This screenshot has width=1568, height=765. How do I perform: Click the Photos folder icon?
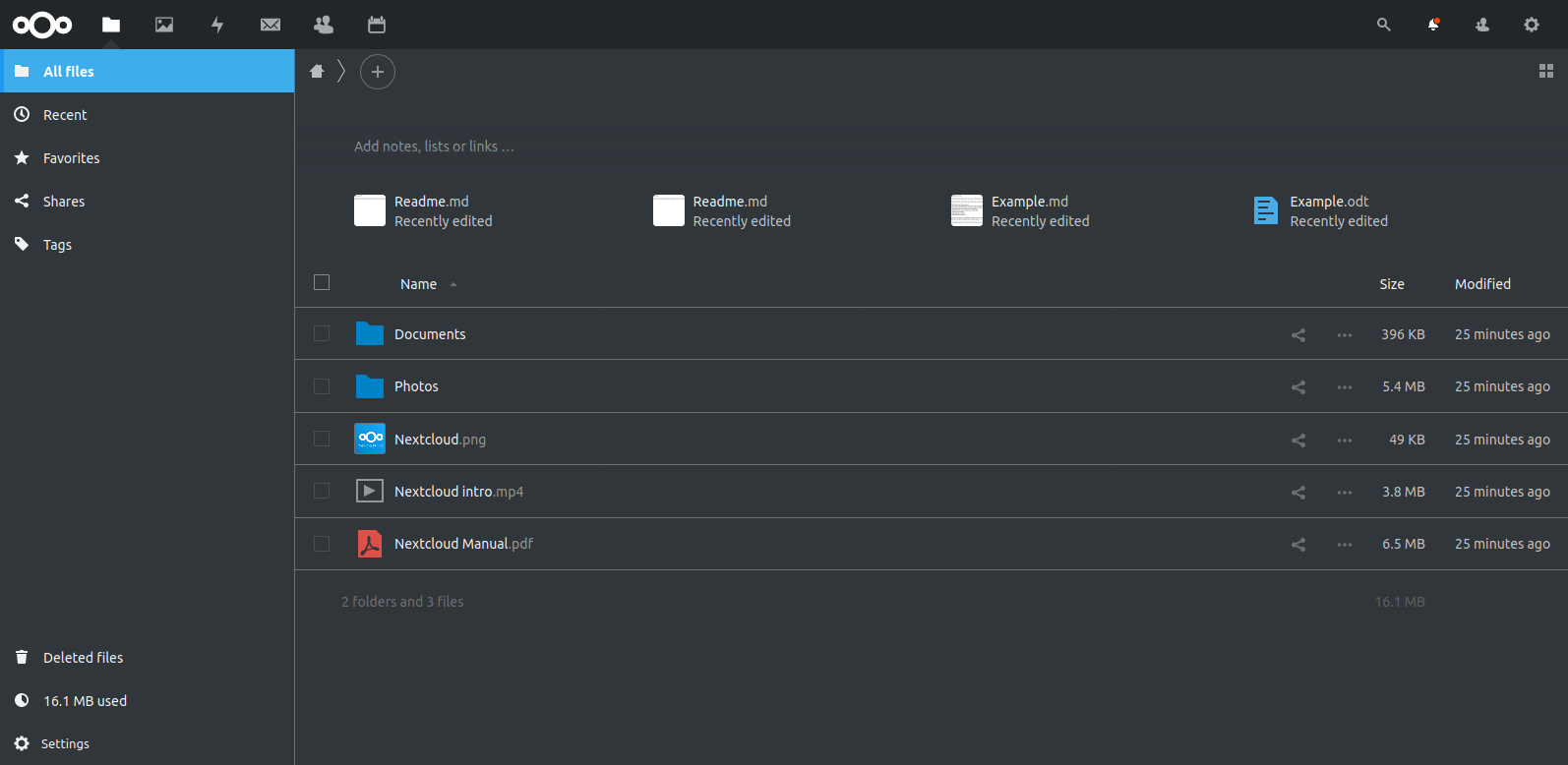(x=370, y=386)
